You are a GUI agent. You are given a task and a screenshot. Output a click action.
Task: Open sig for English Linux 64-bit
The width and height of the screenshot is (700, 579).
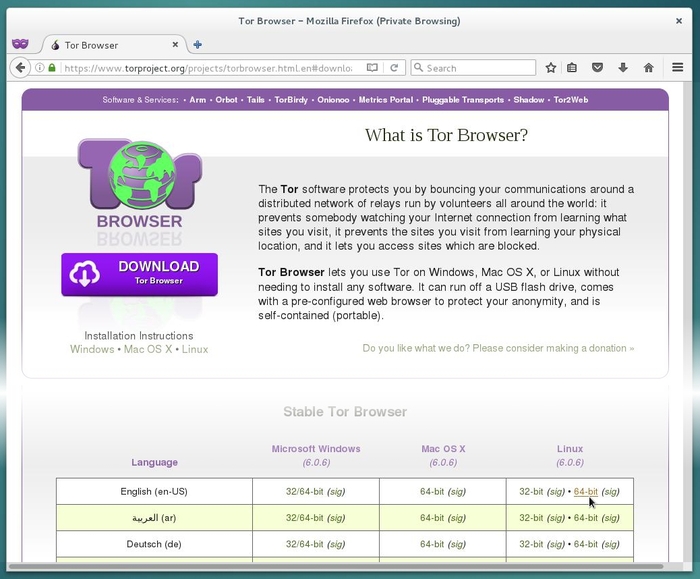click(x=610, y=492)
